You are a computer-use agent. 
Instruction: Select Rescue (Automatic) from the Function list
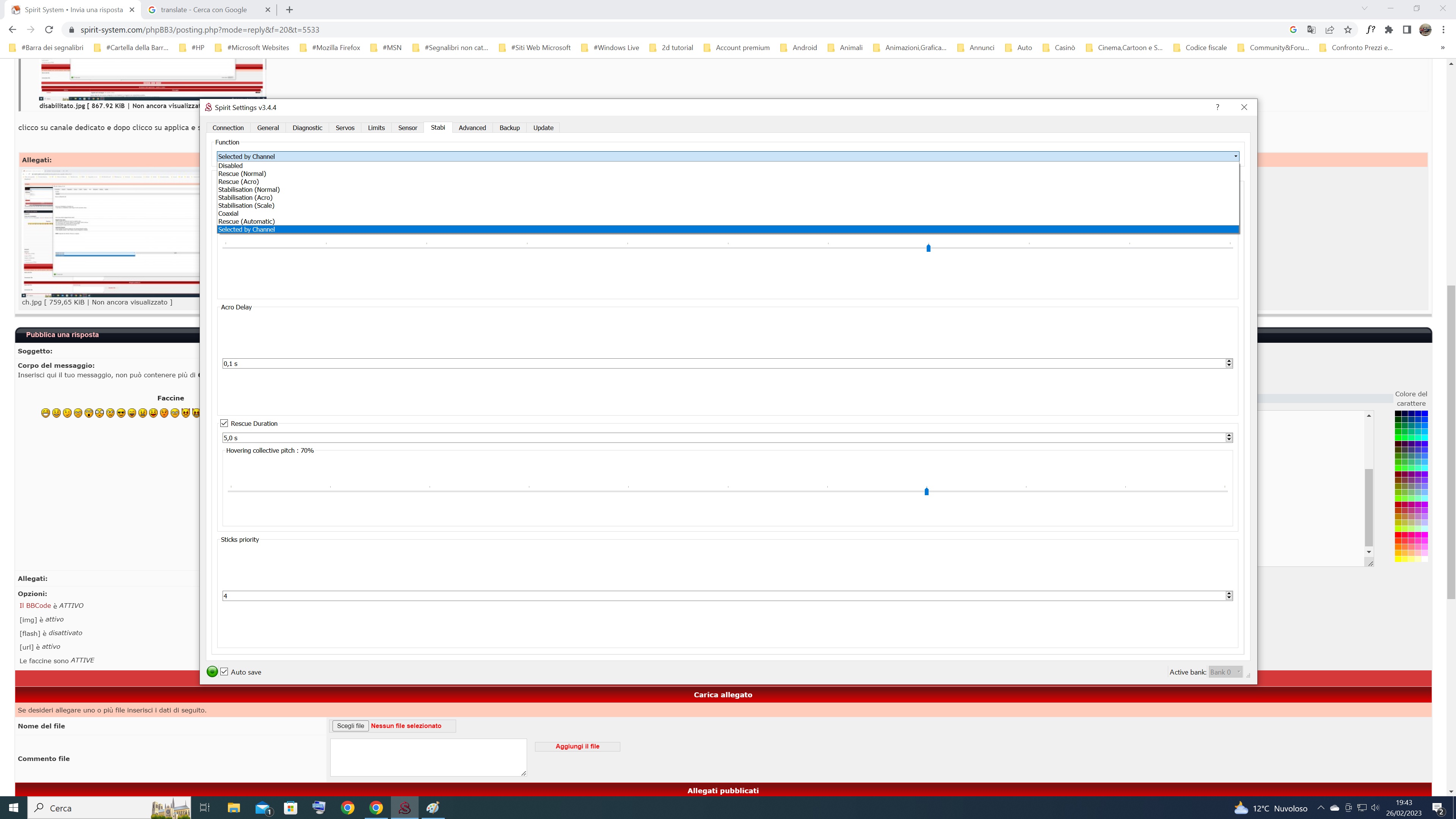246,221
